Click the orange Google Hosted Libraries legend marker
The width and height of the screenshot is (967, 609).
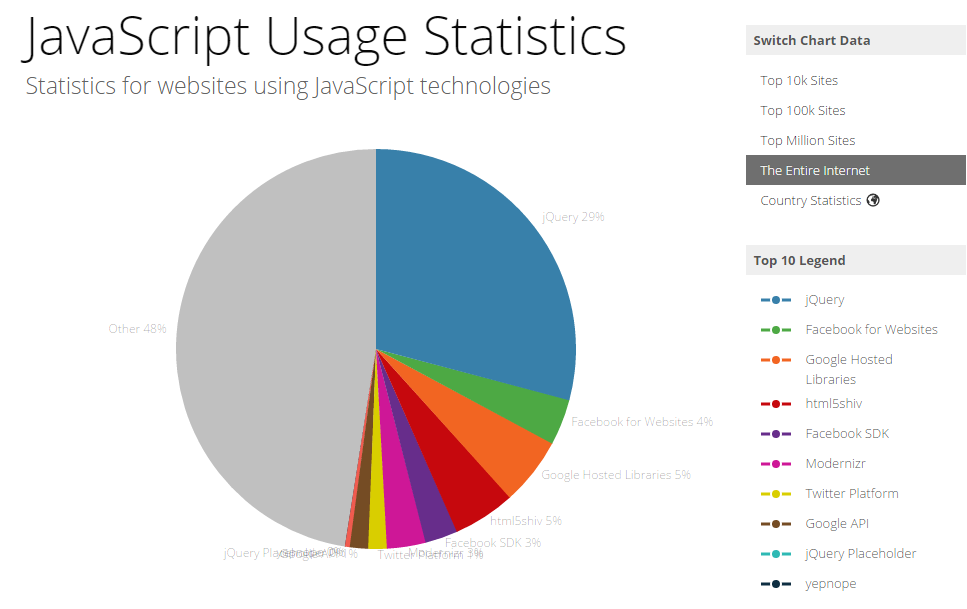pos(775,360)
